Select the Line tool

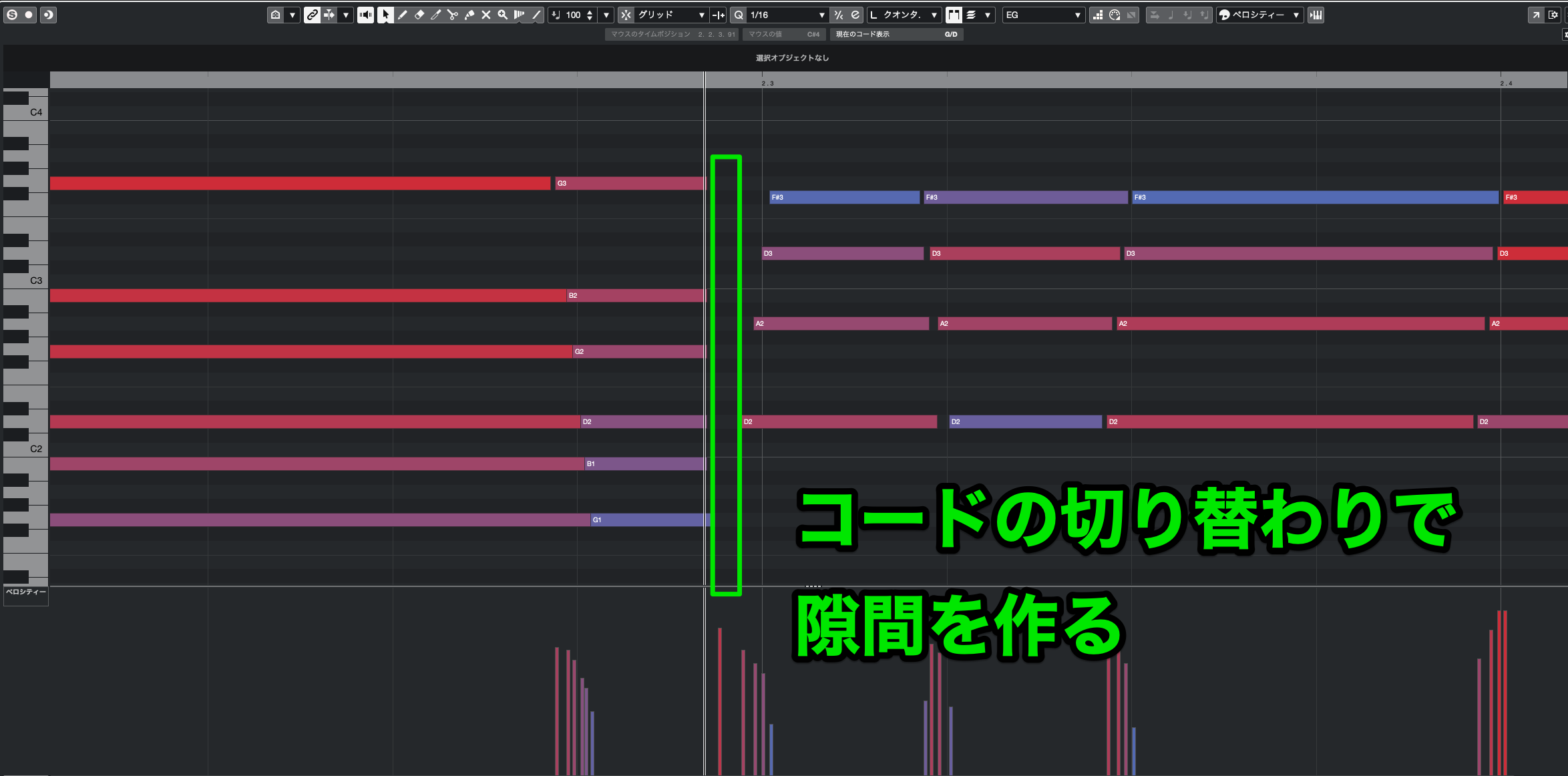536,15
